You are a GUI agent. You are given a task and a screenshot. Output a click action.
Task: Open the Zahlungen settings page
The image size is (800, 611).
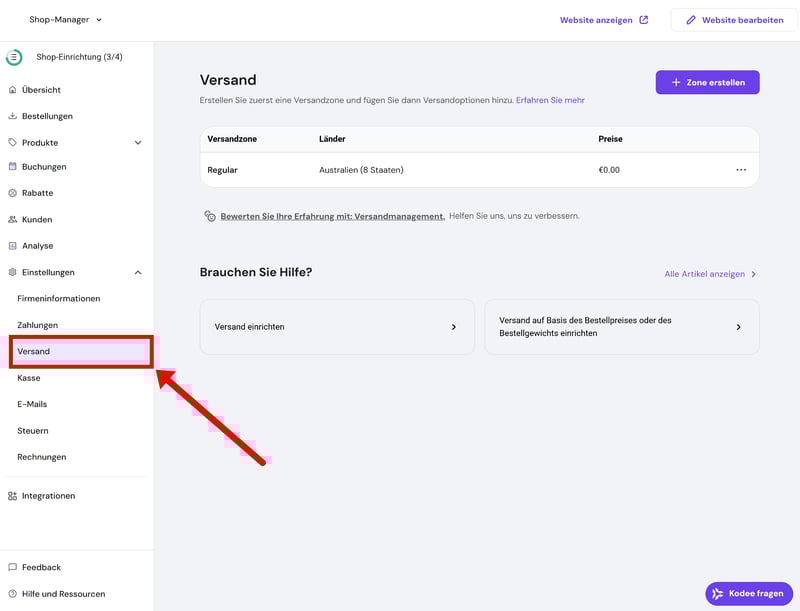point(38,325)
